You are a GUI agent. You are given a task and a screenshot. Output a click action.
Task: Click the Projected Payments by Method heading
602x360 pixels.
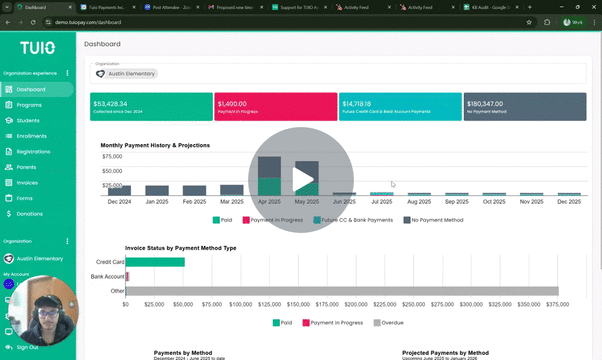445,353
